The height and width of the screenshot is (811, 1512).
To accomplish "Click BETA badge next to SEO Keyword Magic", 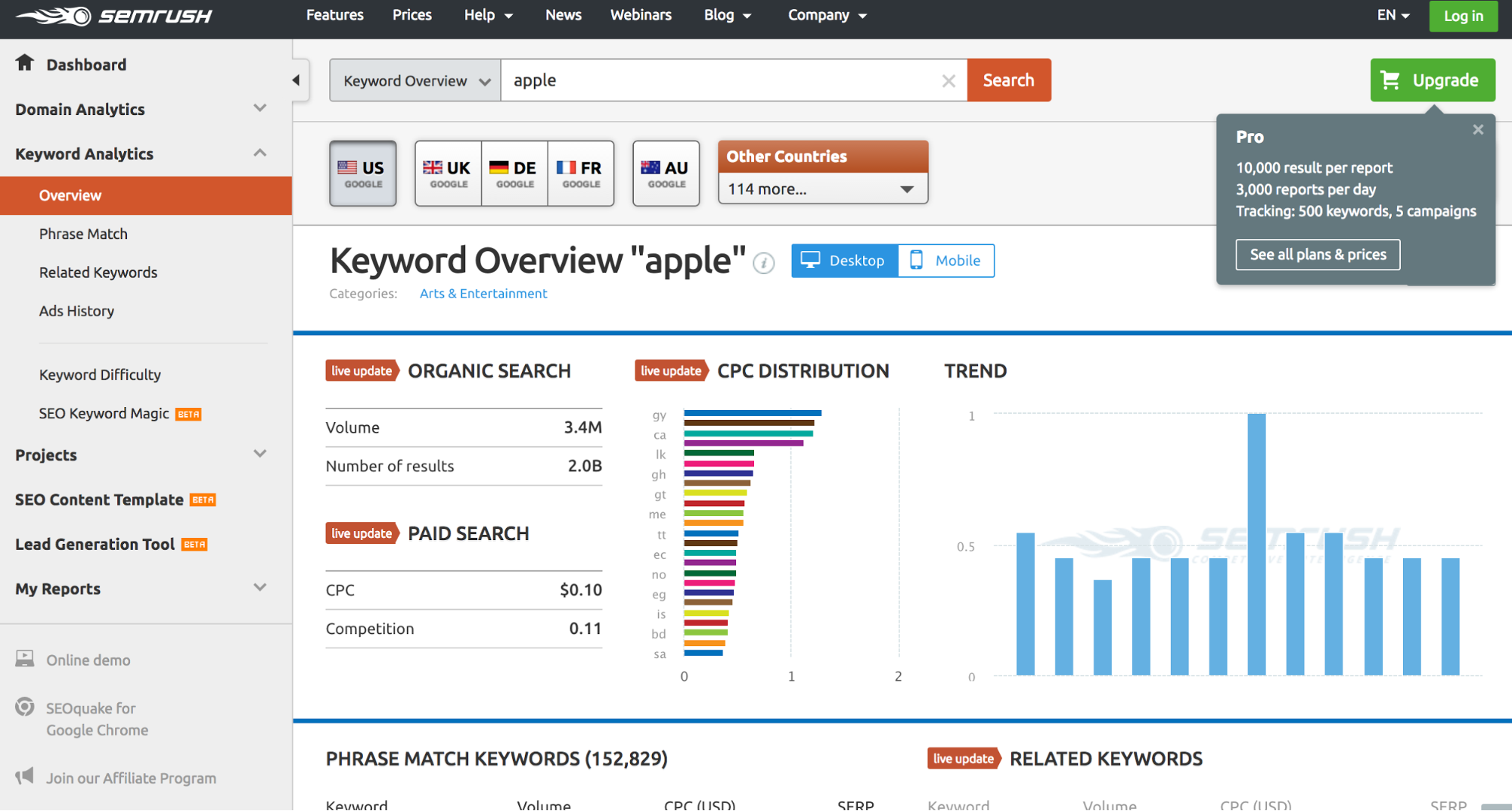I will [x=188, y=415].
